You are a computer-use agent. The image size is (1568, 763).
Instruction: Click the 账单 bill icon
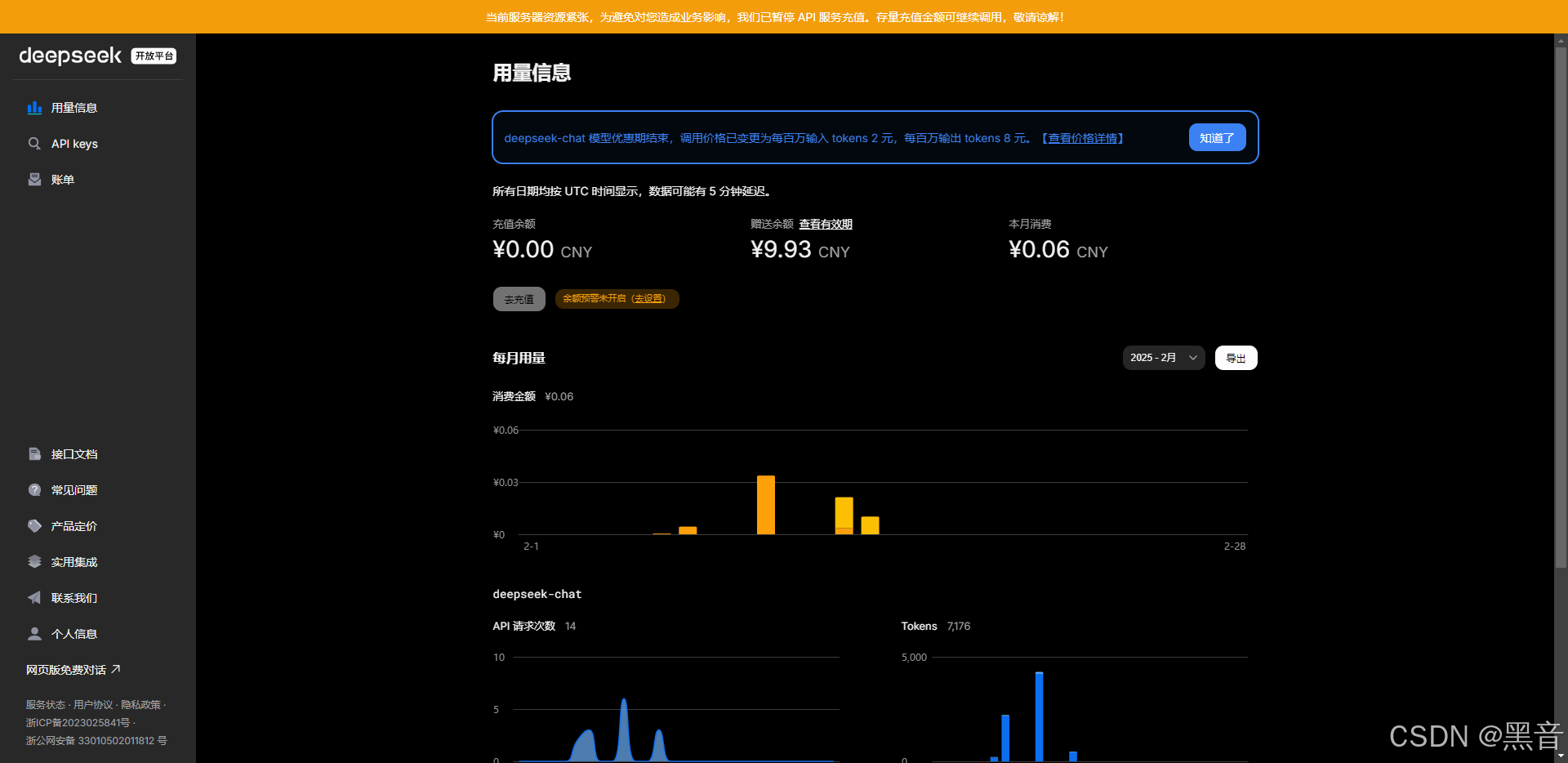[x=34, y=180]
